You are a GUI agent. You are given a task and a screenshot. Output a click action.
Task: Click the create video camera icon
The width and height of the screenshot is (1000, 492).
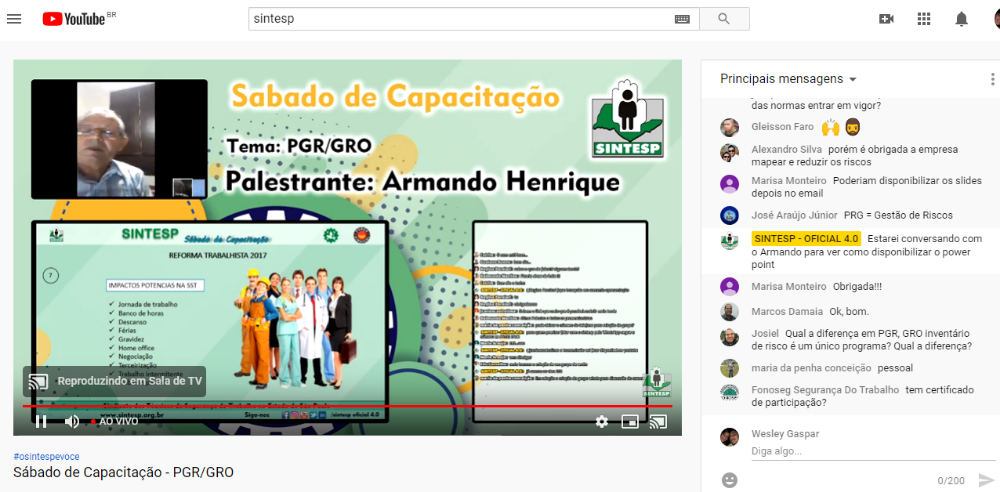click(886, 19)
